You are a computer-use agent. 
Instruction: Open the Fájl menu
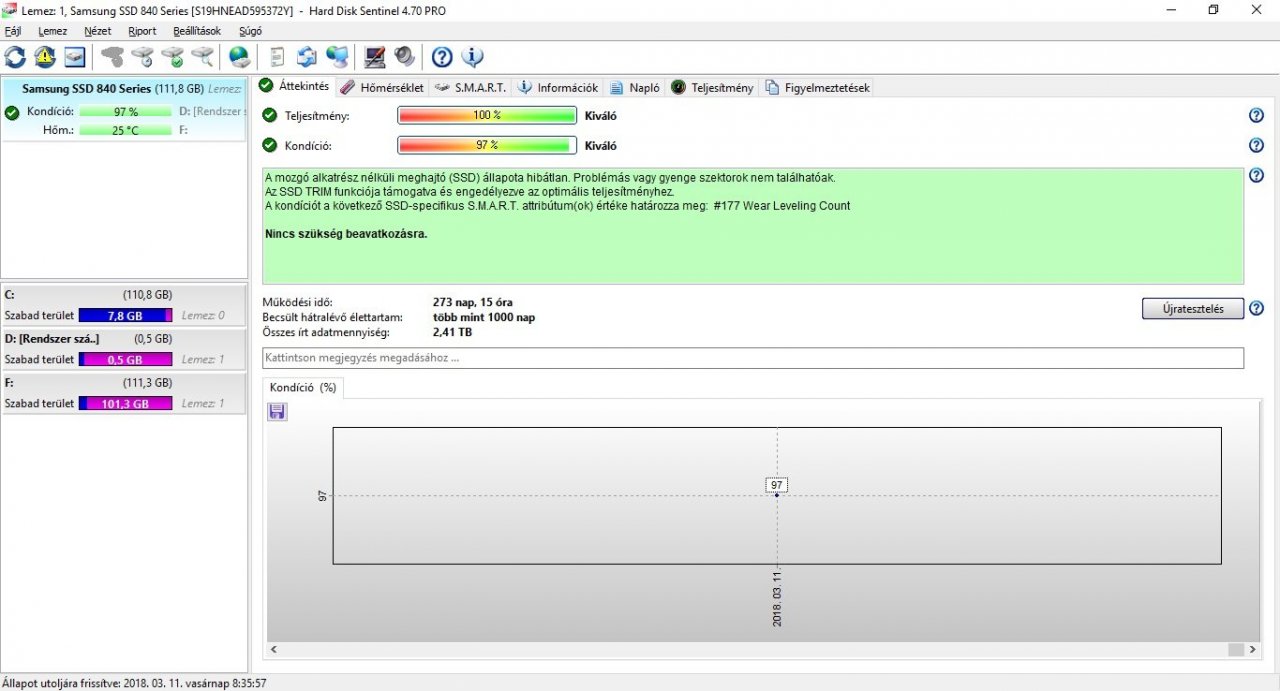13,31
